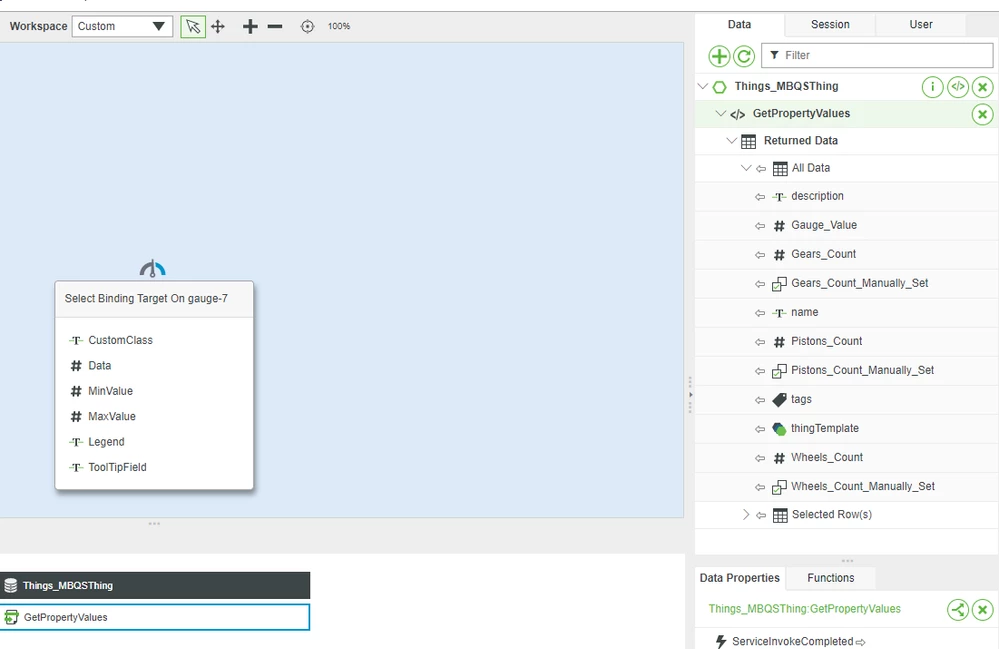999x649 pixels.
Task: Click the gauge widget on canvas
Action: (x=152, y=268)
